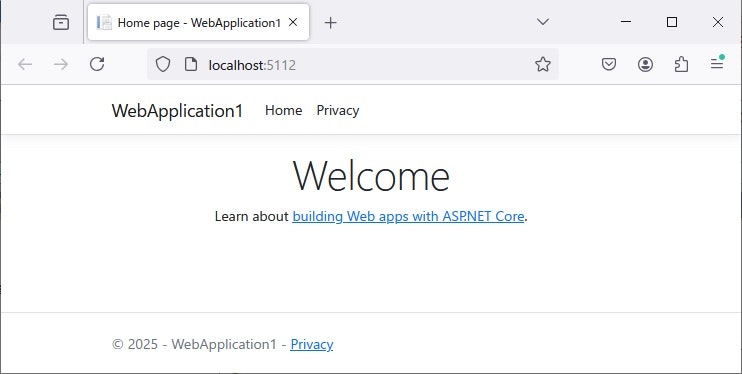This screenshot has height=374, width=742.
Task: Open the tracking protection shield icon
Action: pos(163,64)
